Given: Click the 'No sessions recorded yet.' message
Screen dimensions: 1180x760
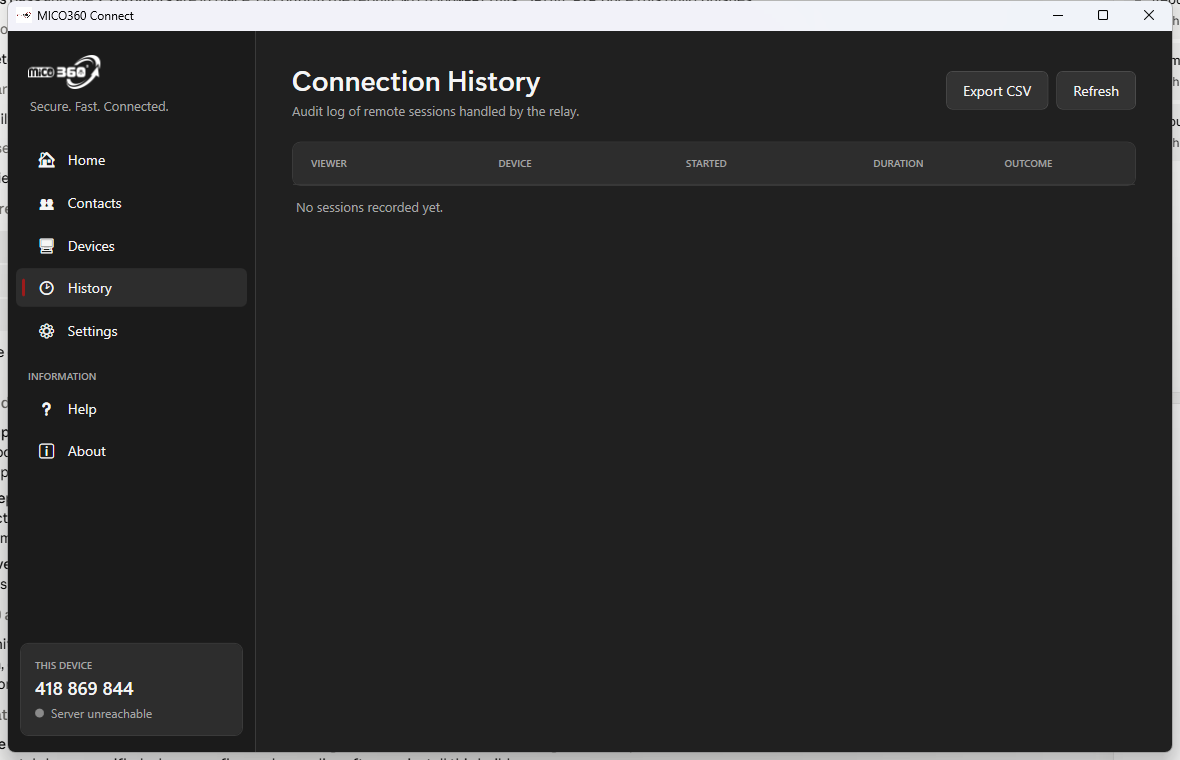Looking at the screenshot, I should pyautogui.click(x=370, y=207).
